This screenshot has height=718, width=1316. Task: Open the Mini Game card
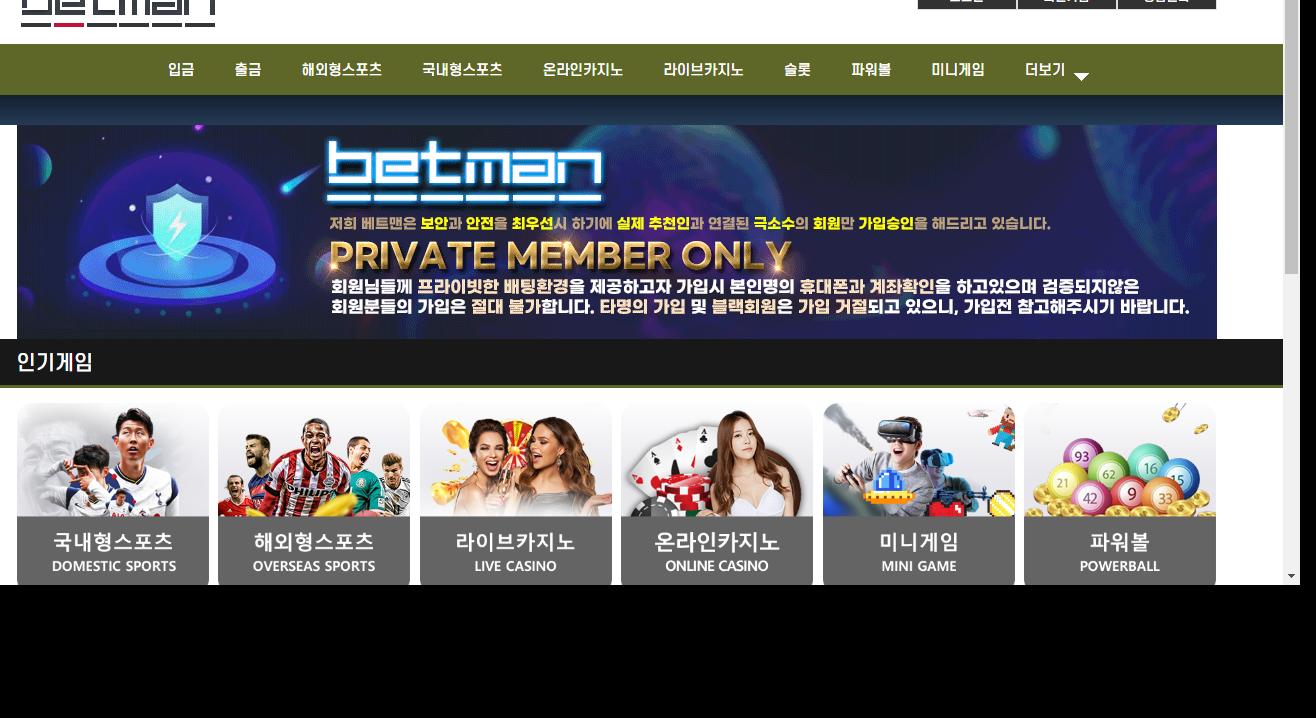click(919, 494)
